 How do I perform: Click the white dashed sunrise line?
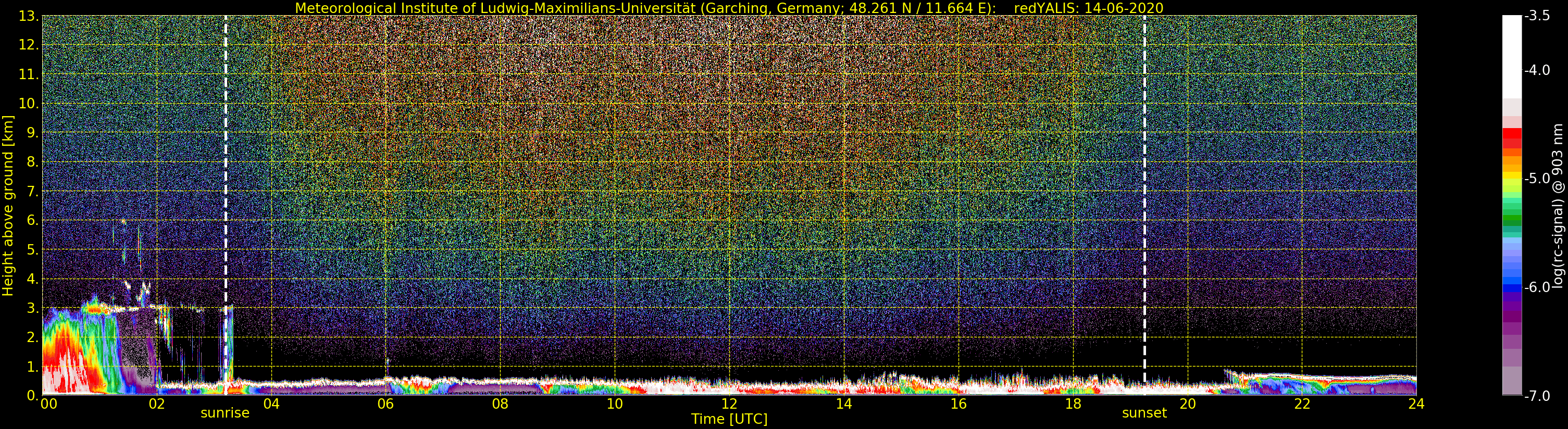point(226,205)
